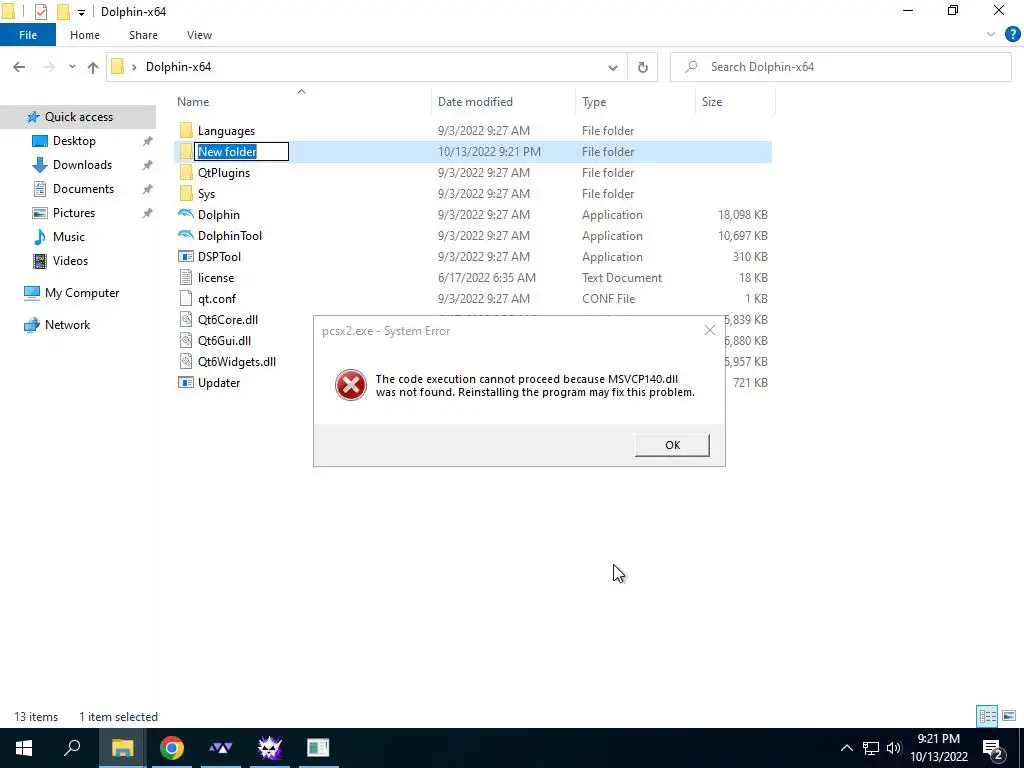Open the address bar history dropdown
Viewport: 1024px width, 768px height.
coord(613,67)
